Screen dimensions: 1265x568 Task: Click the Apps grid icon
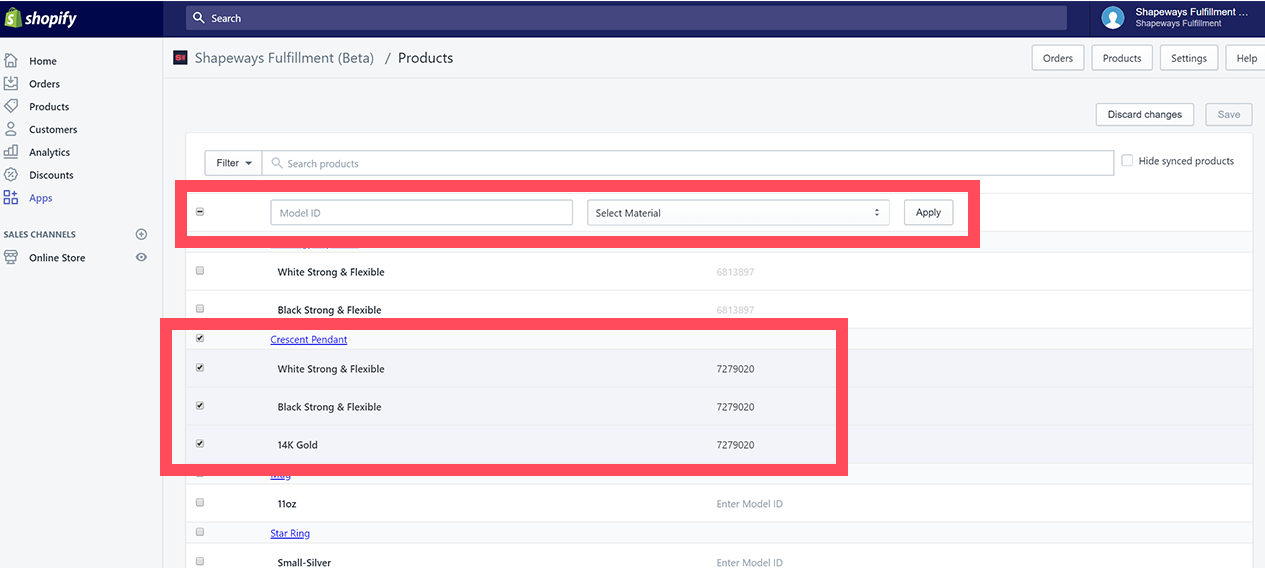point(11,198)
